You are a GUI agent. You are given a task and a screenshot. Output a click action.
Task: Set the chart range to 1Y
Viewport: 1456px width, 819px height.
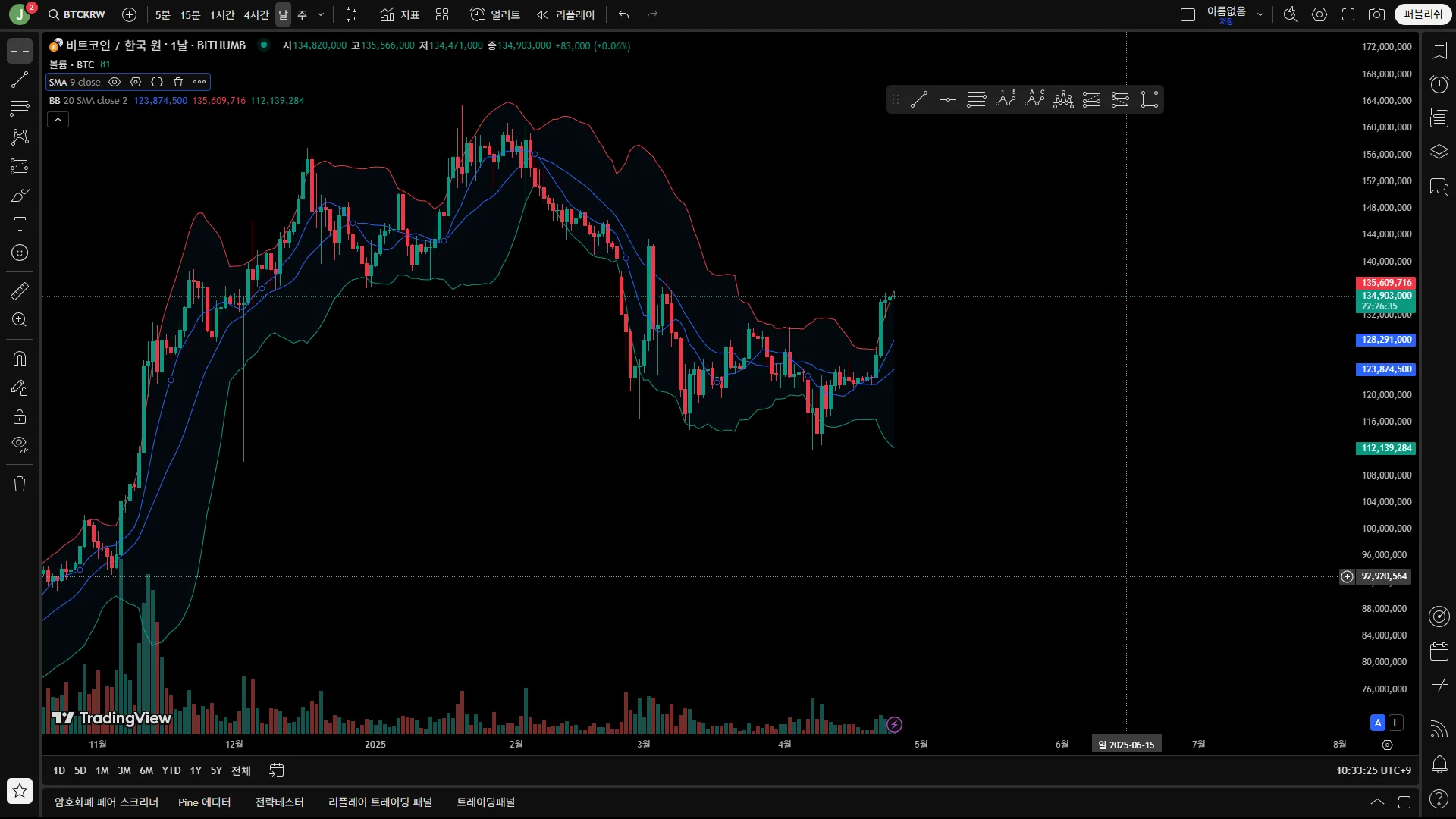pos(196,770)
